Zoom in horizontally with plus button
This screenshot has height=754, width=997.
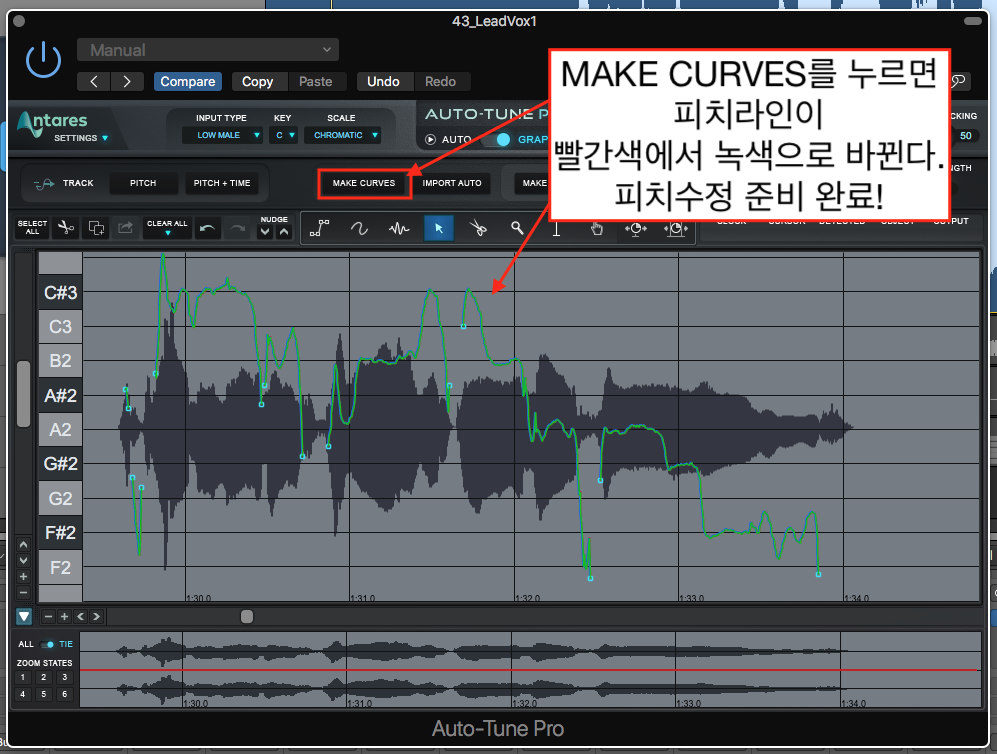click(64, 616)
